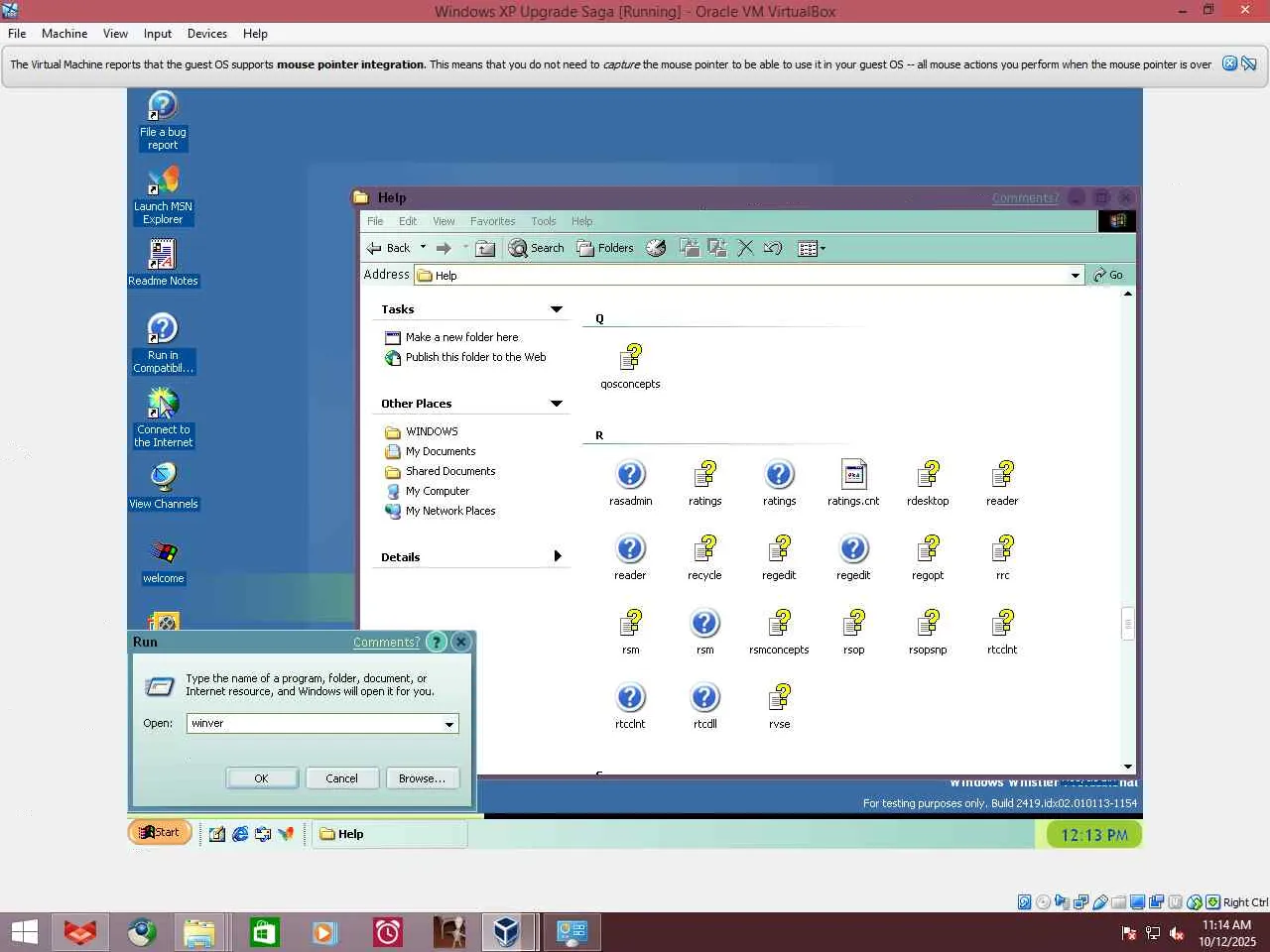Select the ratings.cnt file icon
The width and height of the screenshot is (1270, 952).
coord(853,483)
